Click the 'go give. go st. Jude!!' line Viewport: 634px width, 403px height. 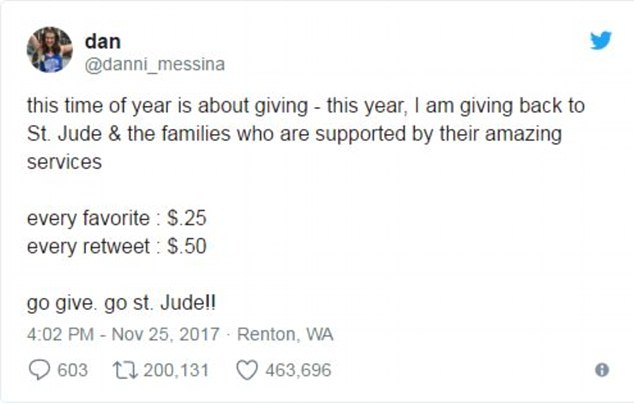click(121, 303)
